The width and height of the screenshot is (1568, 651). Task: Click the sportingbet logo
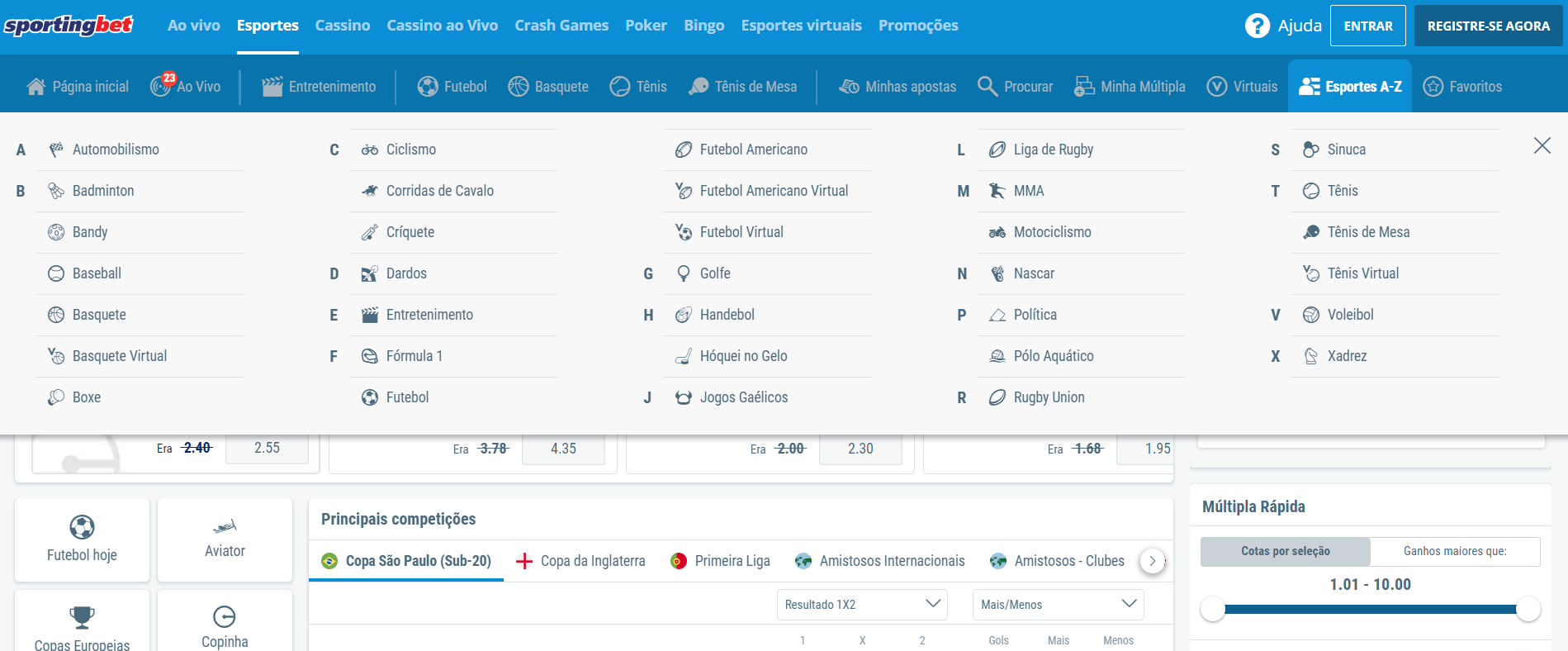click(69, 26)
